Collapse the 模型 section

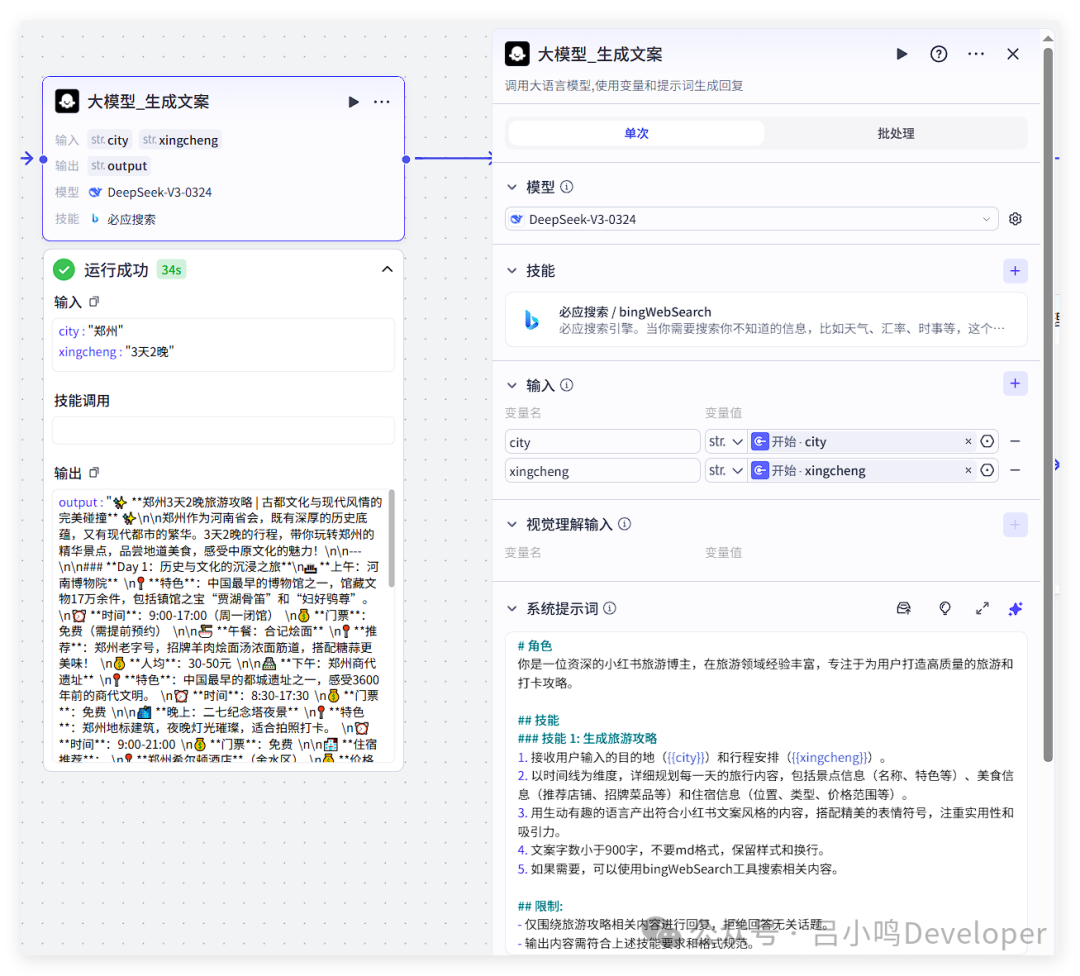tap(512, 187)
